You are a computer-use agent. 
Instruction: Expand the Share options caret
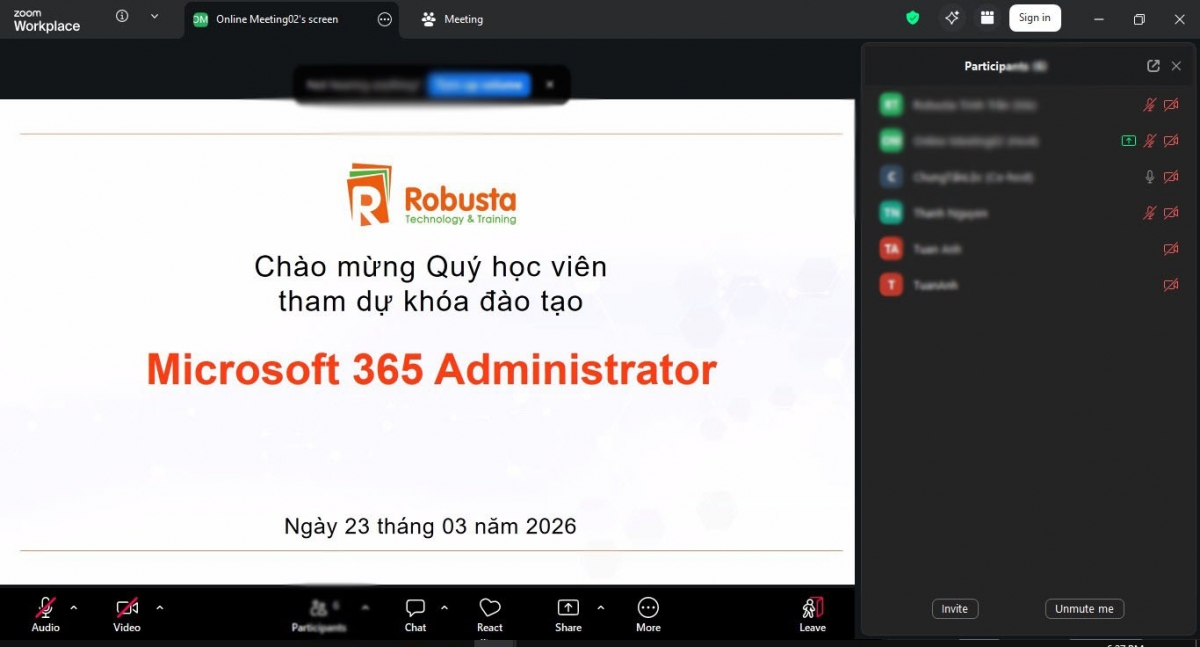point(600,607)
